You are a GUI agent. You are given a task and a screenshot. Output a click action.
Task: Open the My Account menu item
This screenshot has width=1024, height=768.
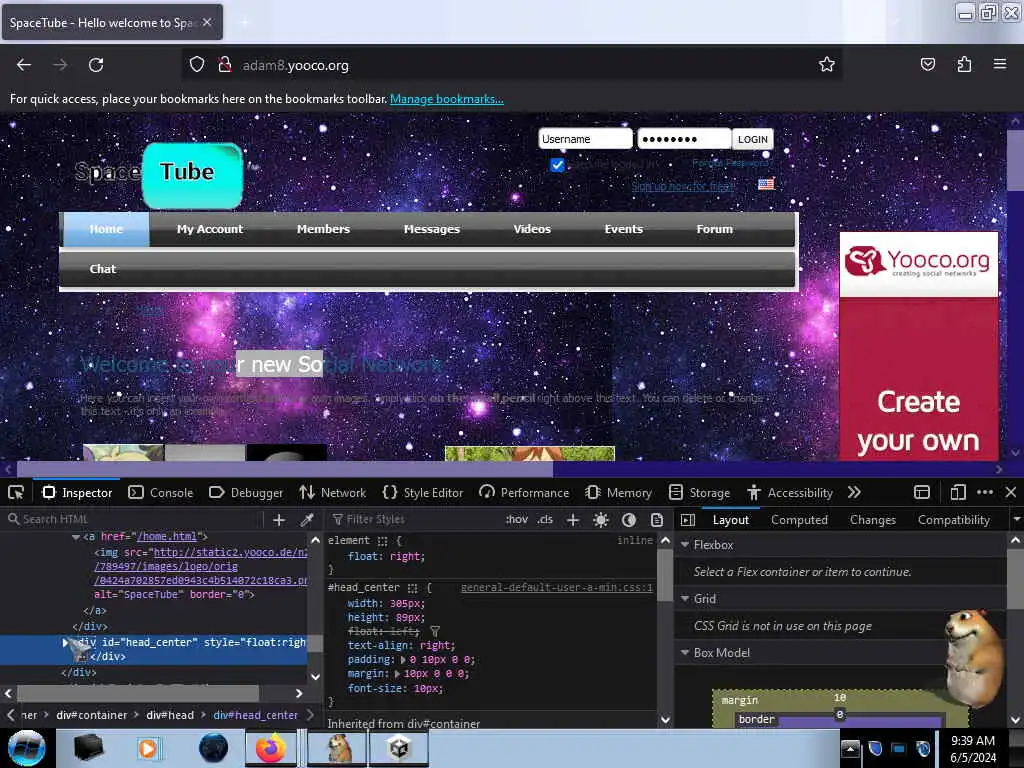[210, 229]
